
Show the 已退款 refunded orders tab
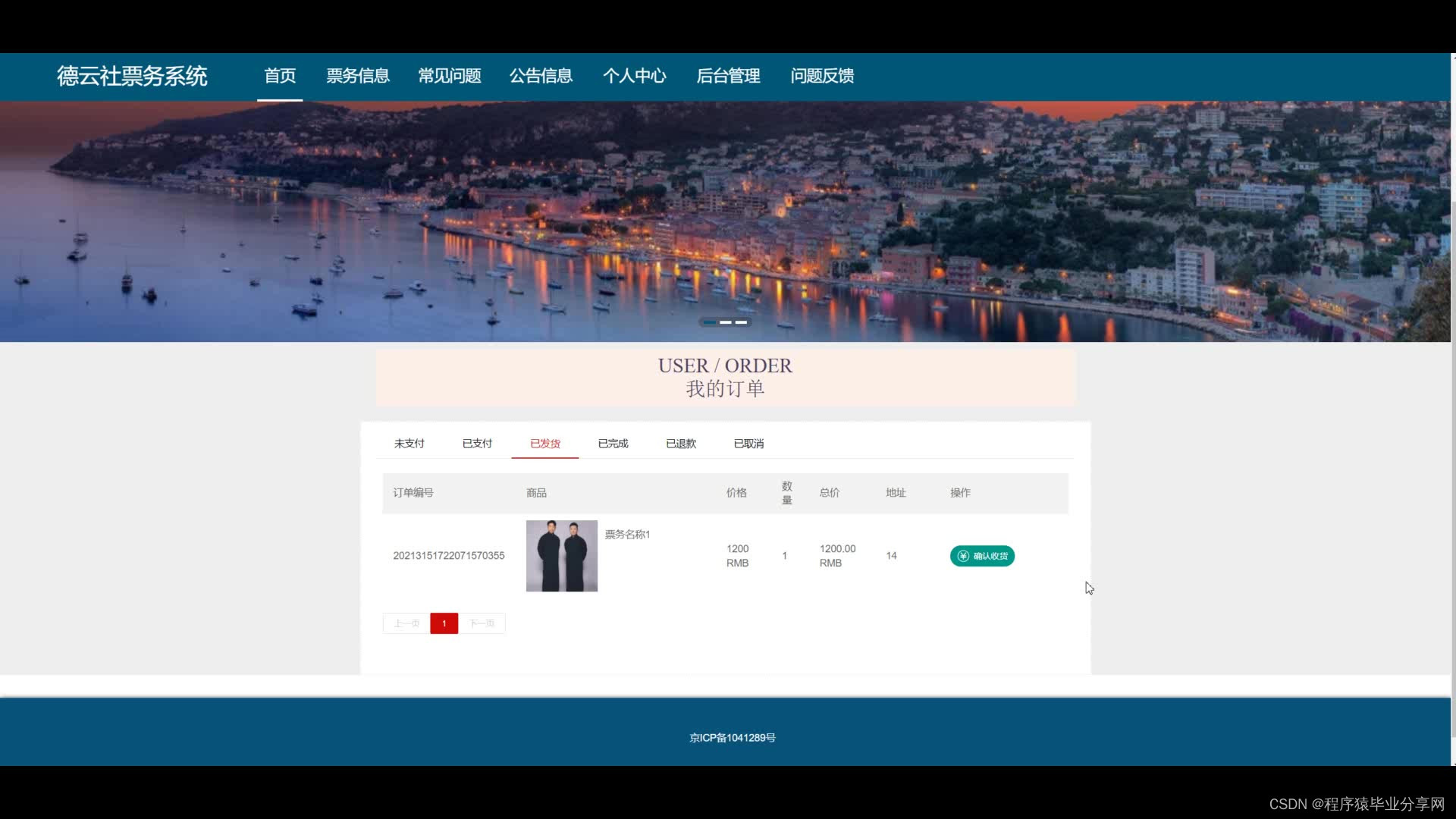(680, 444)
